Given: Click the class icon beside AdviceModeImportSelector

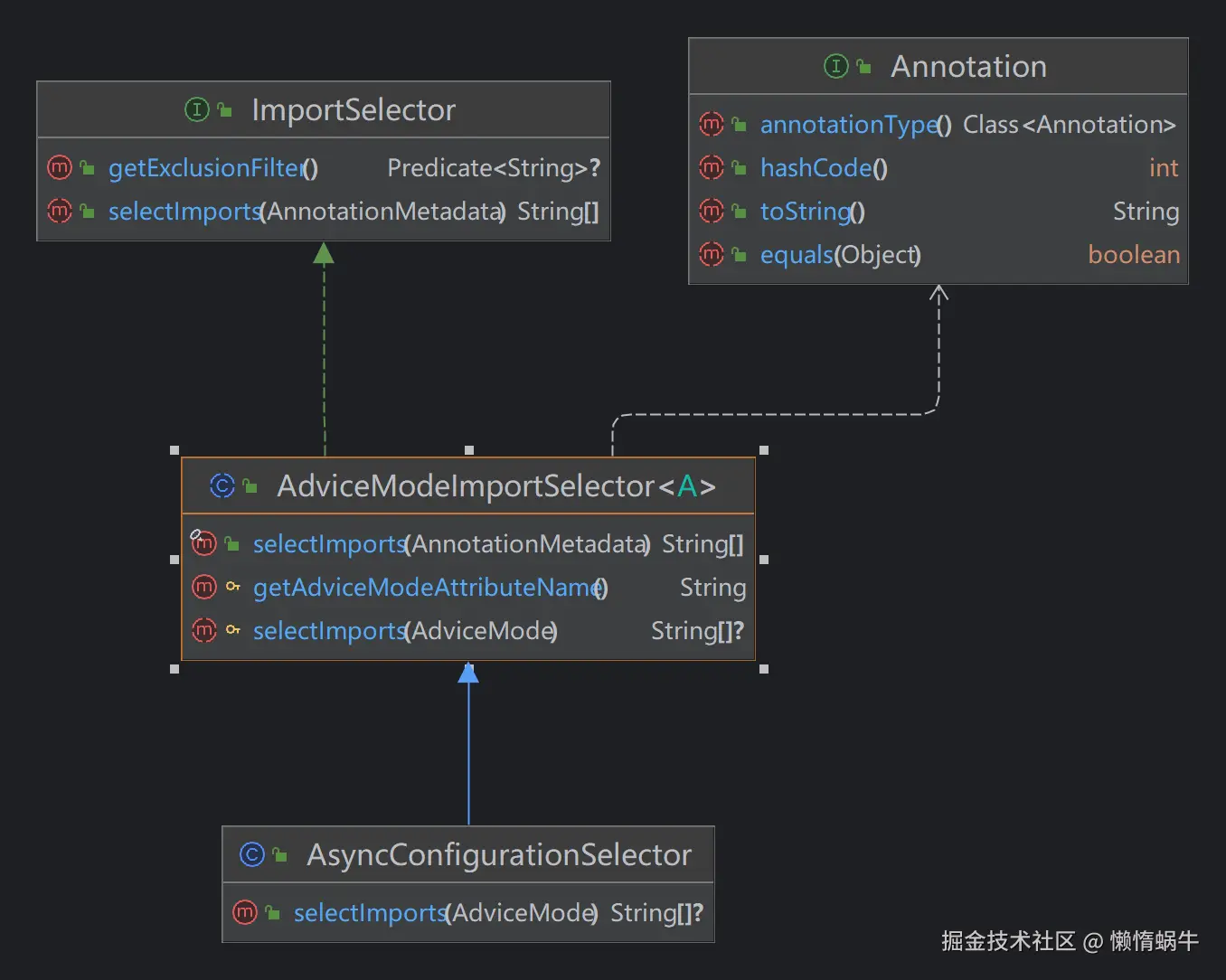Looking at the screenshot, I should click(x=222, y=485).
